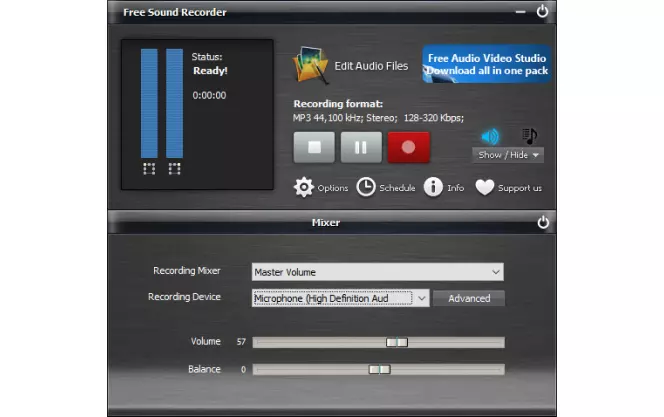Open the Info circle icon
Viewport: 664px width, 417px height.
click(433, 187)
